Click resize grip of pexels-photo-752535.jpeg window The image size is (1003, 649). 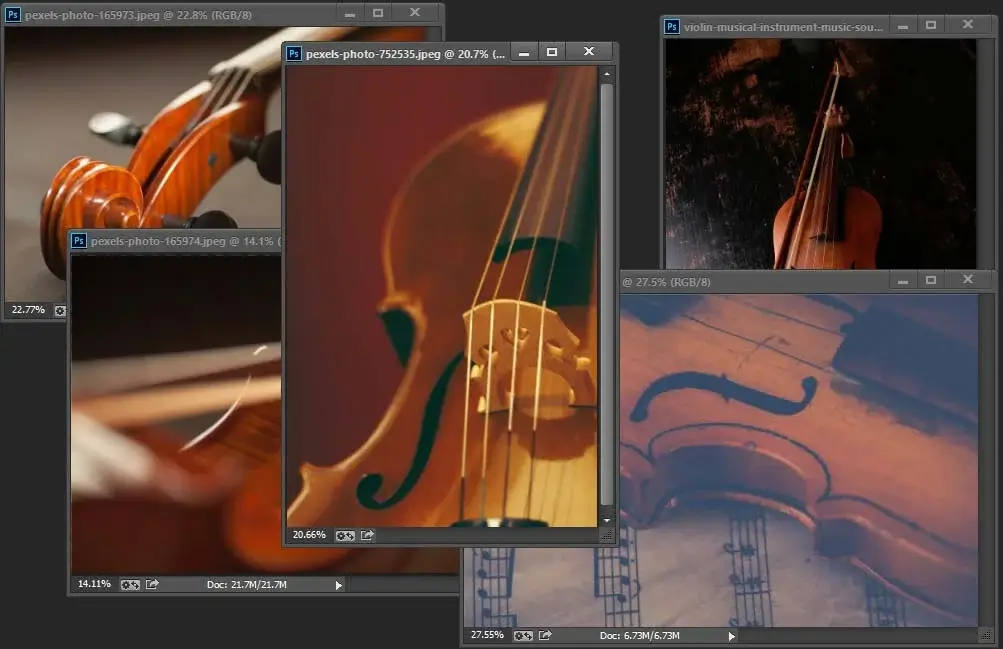(606, 536)
